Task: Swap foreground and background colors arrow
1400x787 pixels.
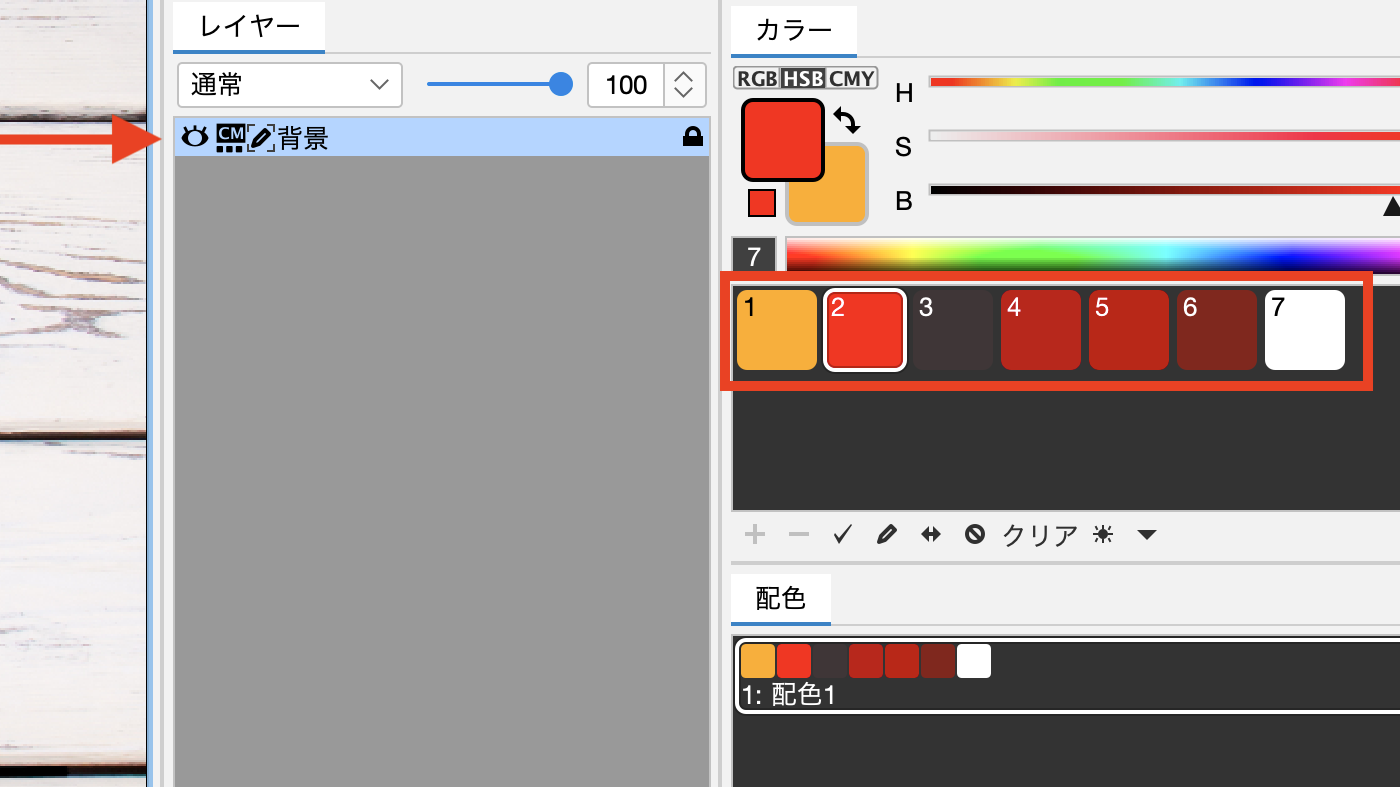Action: [x=846, y=121]
